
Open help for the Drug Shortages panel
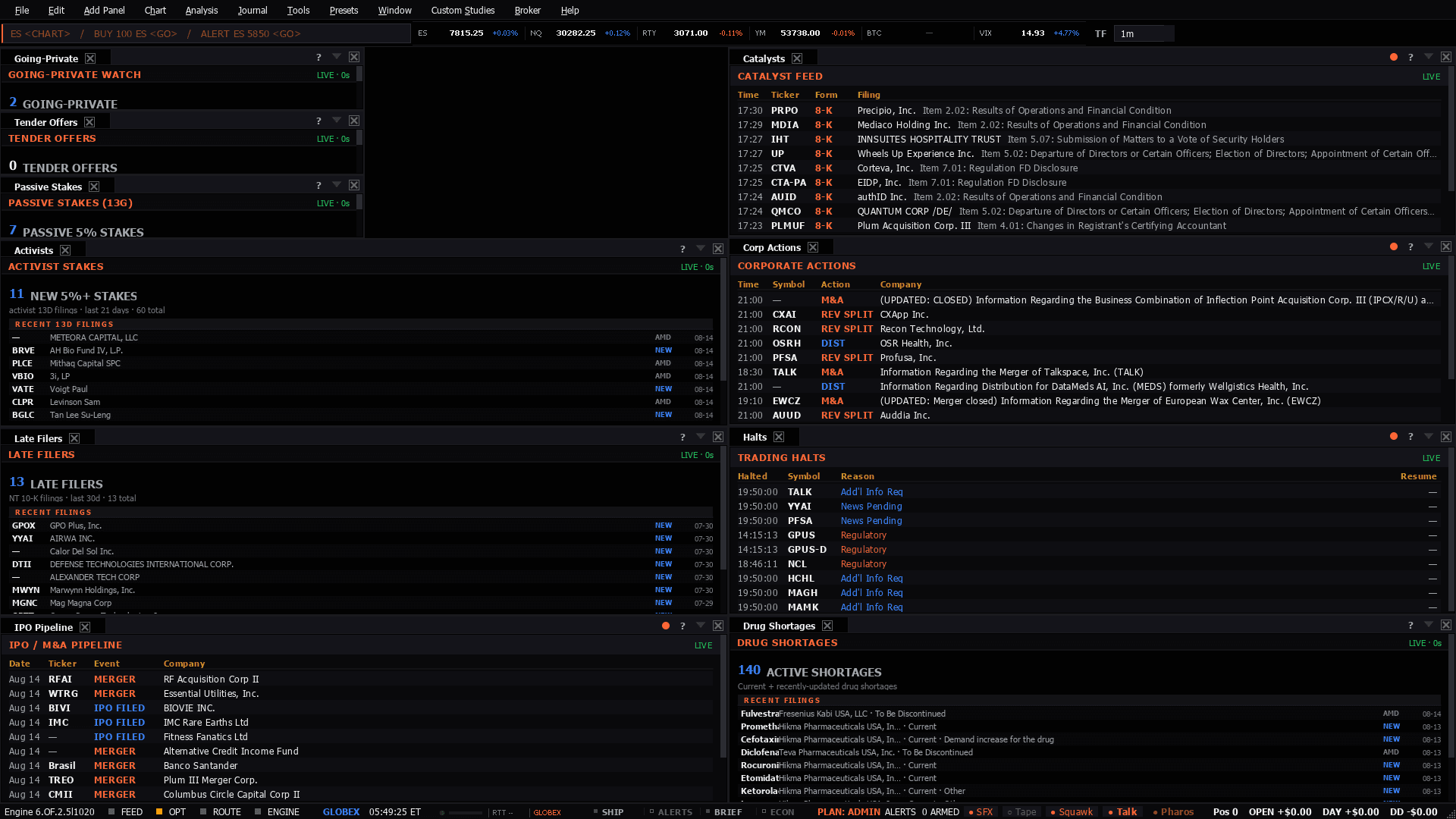1410,625
